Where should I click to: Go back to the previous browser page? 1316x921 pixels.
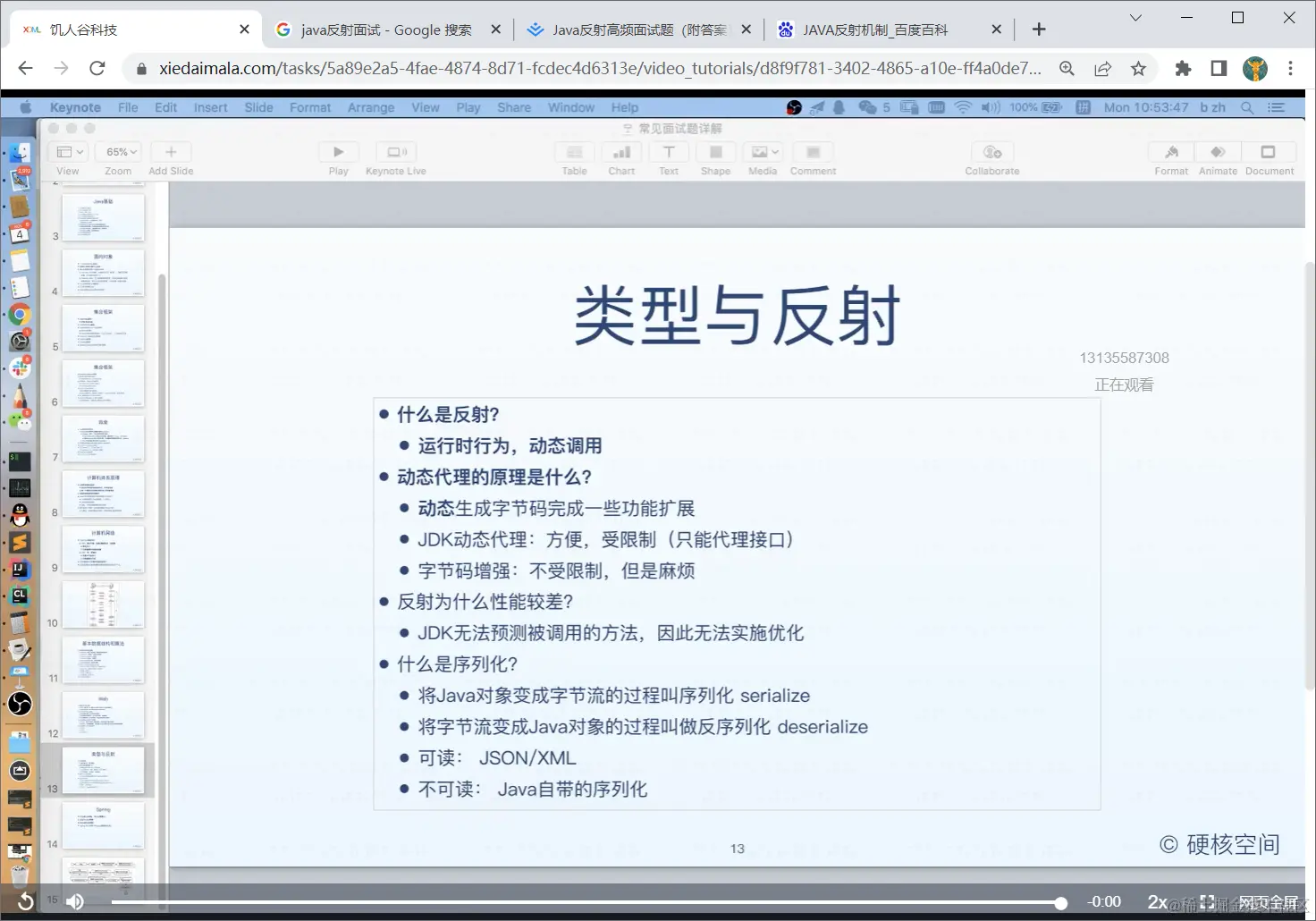tap(25, 68)
